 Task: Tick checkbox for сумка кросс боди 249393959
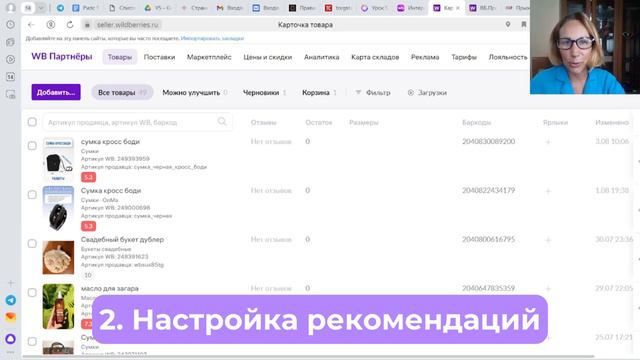tap(32, 146)
